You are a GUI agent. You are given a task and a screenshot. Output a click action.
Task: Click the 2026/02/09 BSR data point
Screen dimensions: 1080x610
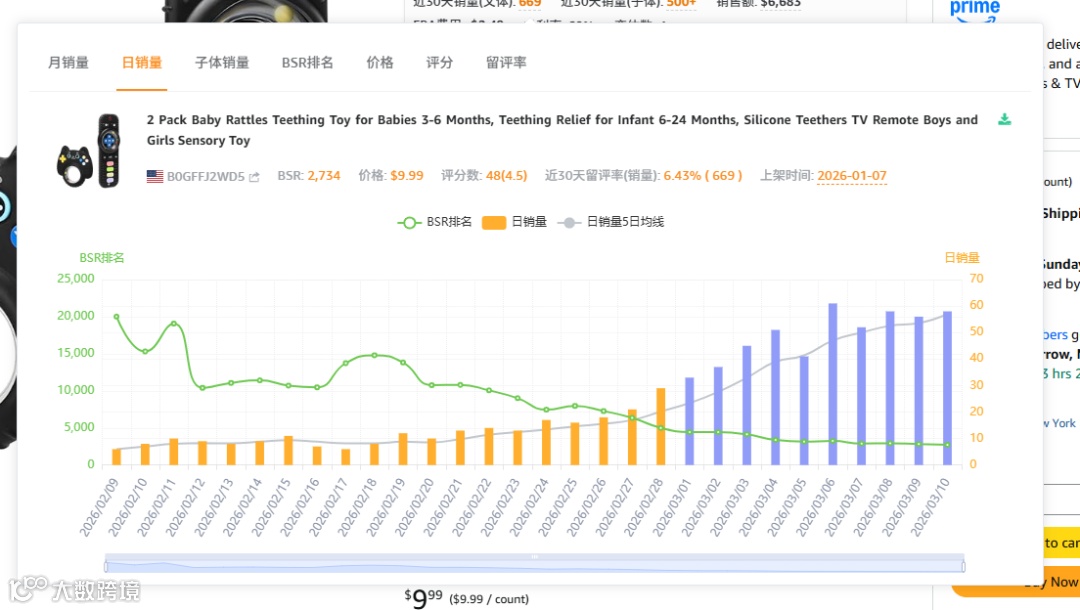click(116, 317)
